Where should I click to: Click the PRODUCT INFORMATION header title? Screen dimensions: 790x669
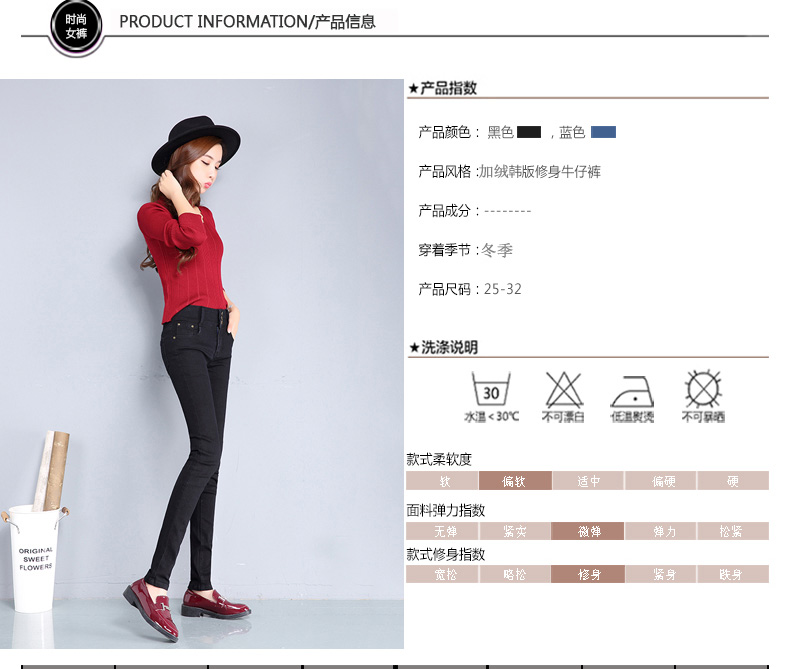(x=247, y=22)
